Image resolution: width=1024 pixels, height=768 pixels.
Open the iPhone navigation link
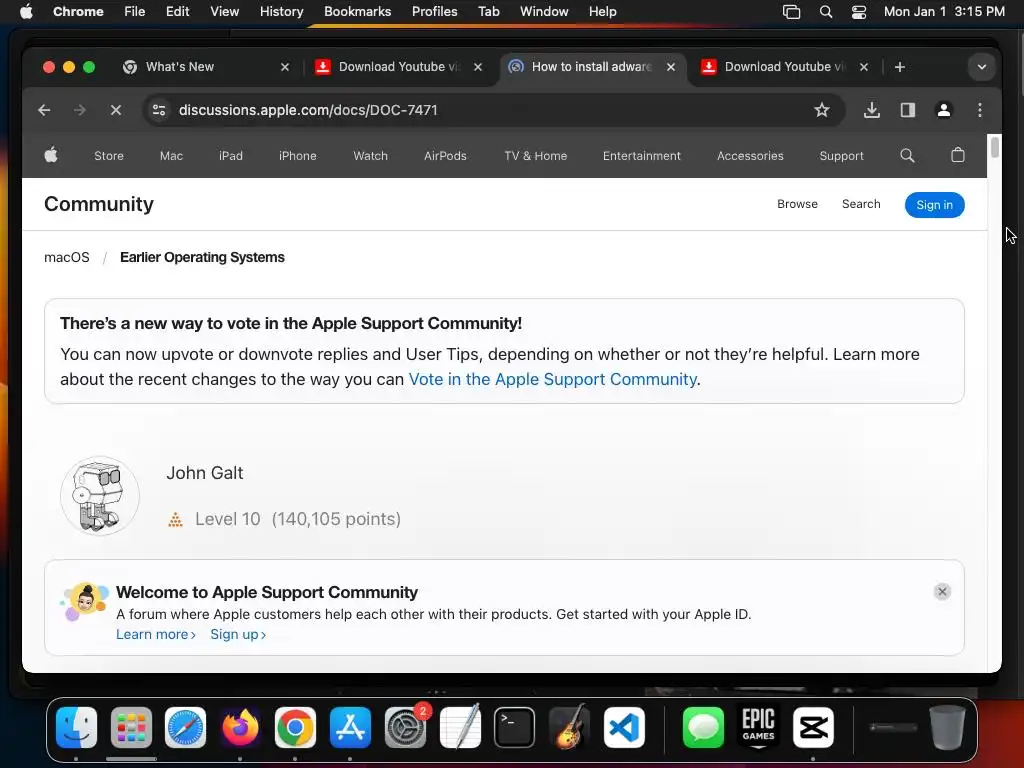pos(297,156)
